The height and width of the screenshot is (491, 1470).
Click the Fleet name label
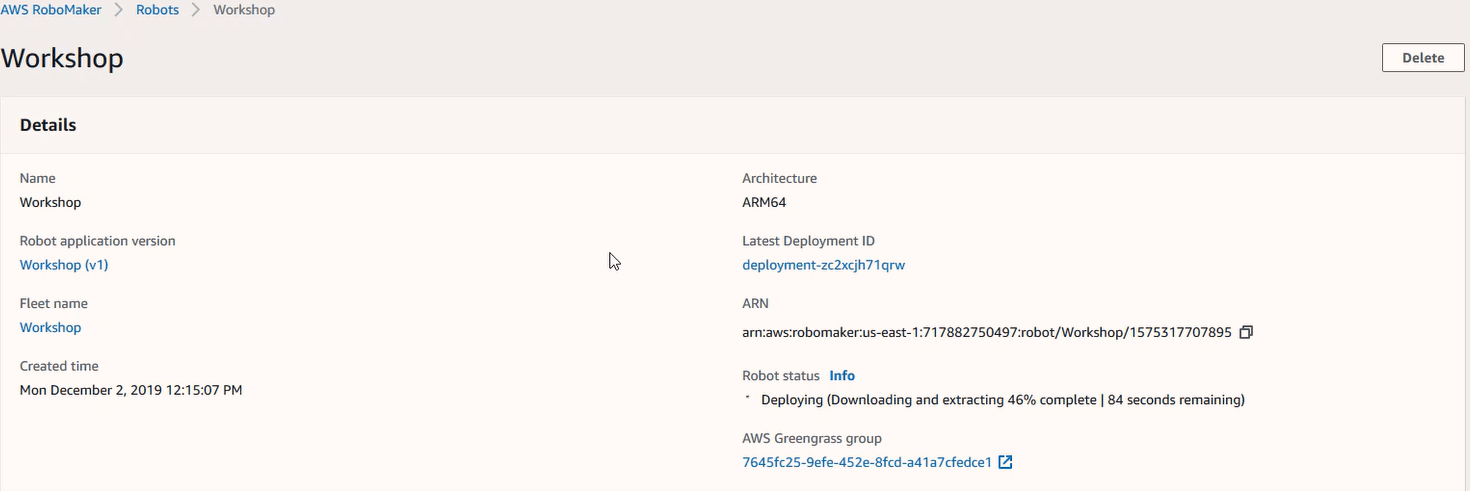pos(54,303)
